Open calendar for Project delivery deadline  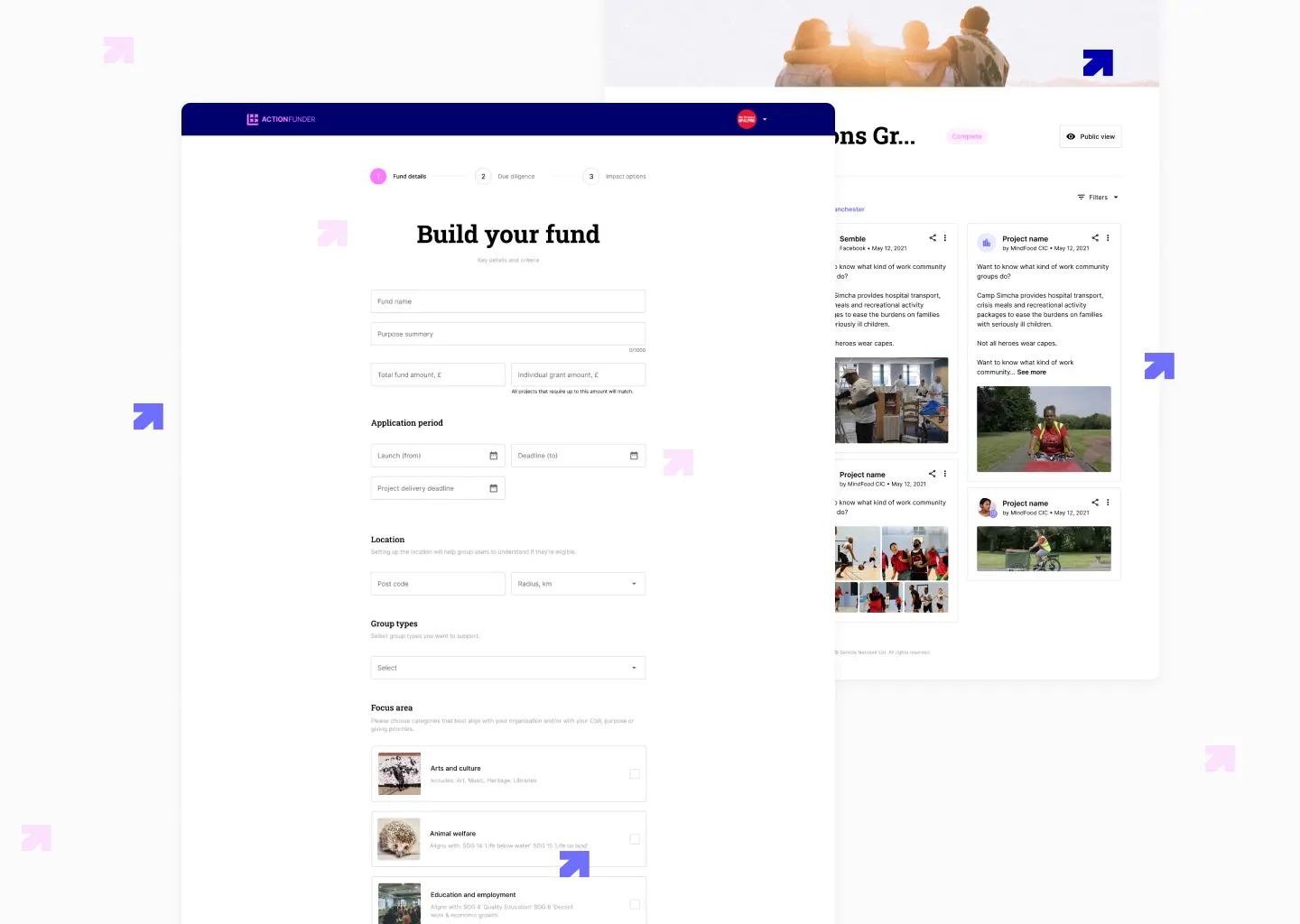tap(493, 488)
